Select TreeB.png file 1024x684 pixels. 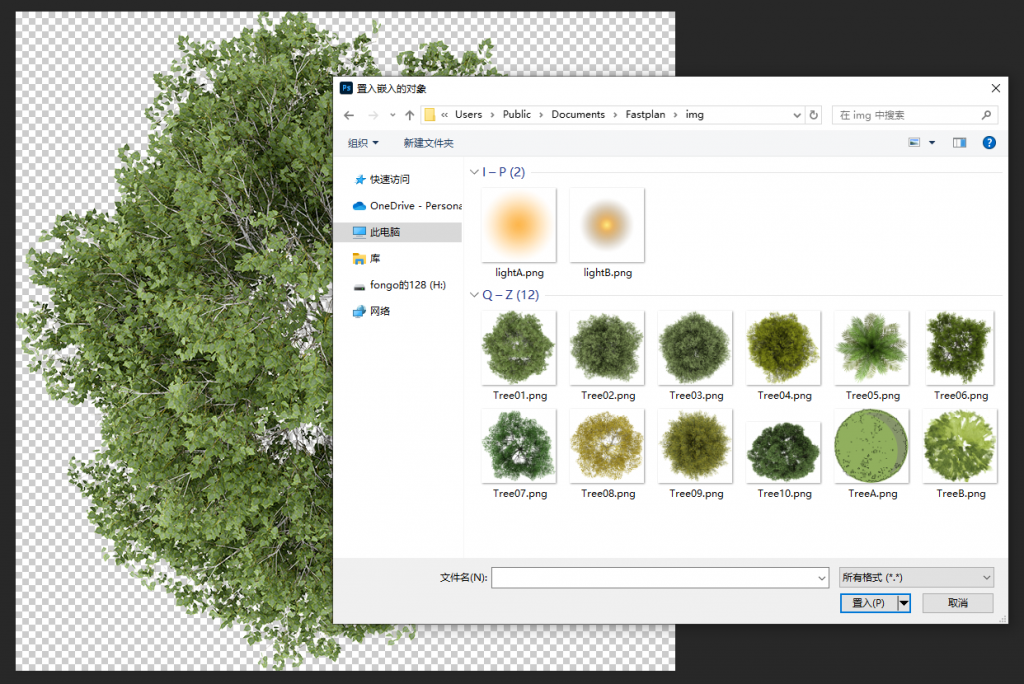(x=960, y=454)
